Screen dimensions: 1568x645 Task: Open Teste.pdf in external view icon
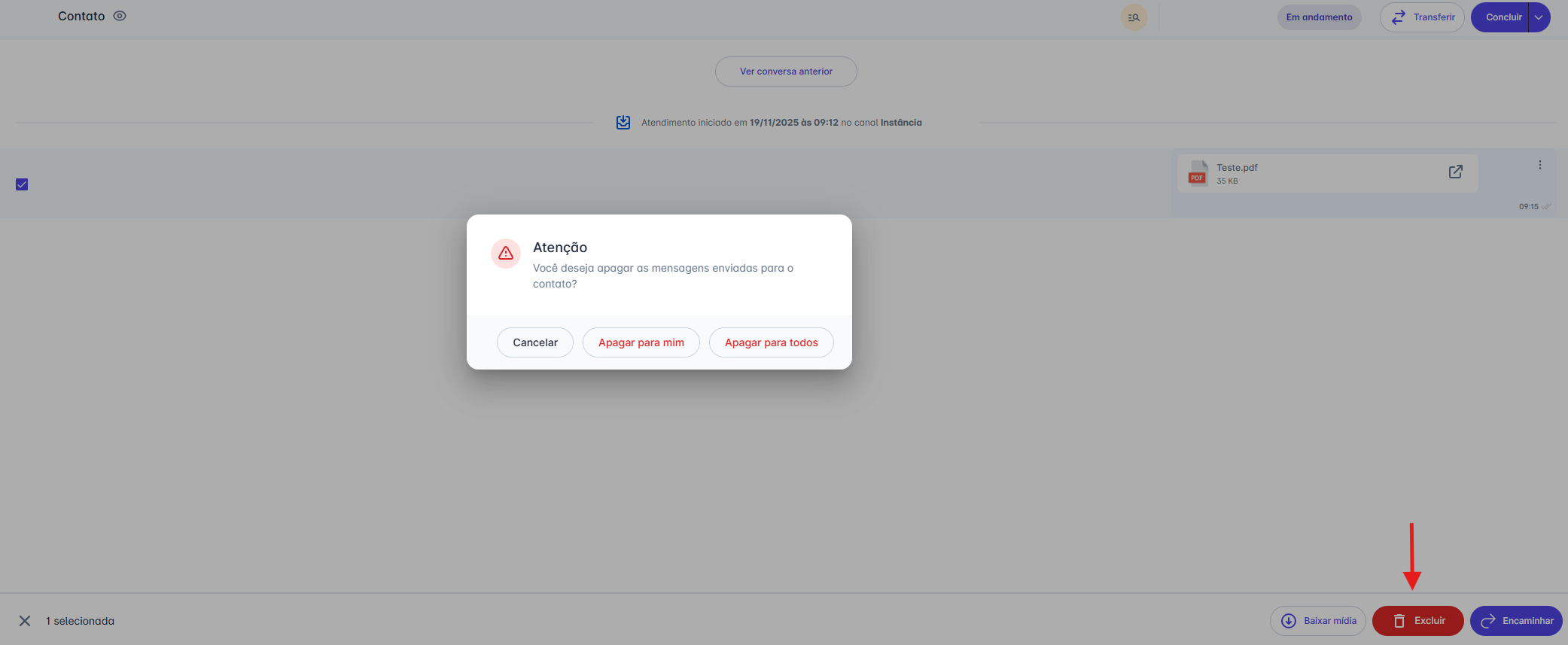(x=1455, y=172)
